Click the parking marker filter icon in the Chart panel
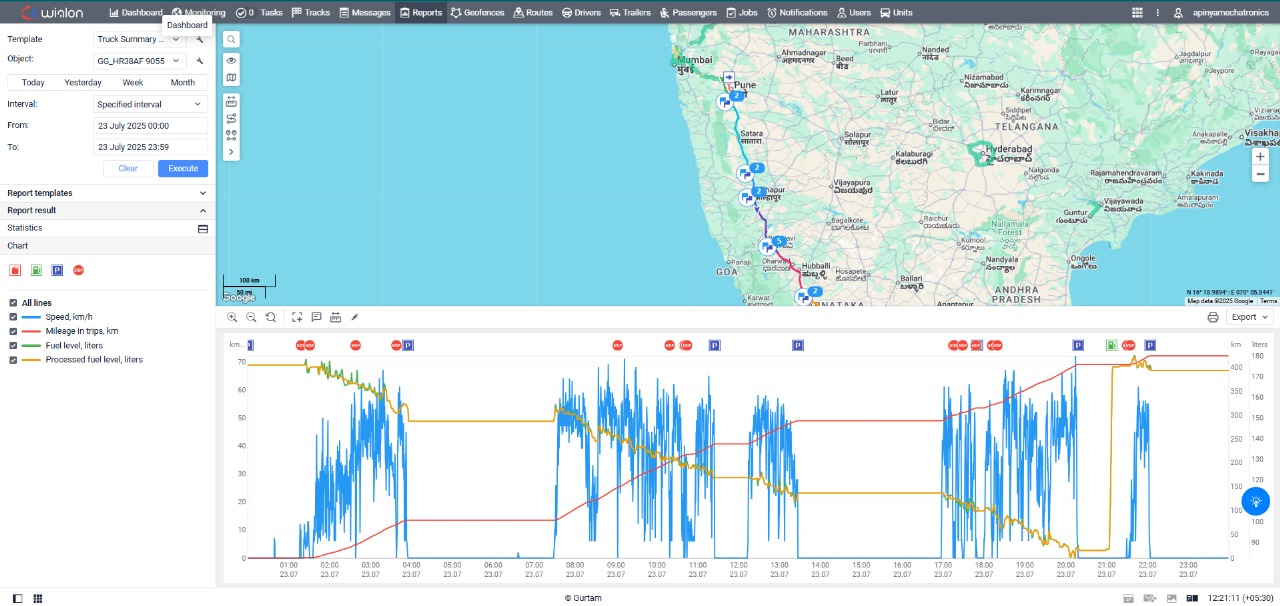The height and width of the screenshot is (606, 1280). (x=57, y=270)
